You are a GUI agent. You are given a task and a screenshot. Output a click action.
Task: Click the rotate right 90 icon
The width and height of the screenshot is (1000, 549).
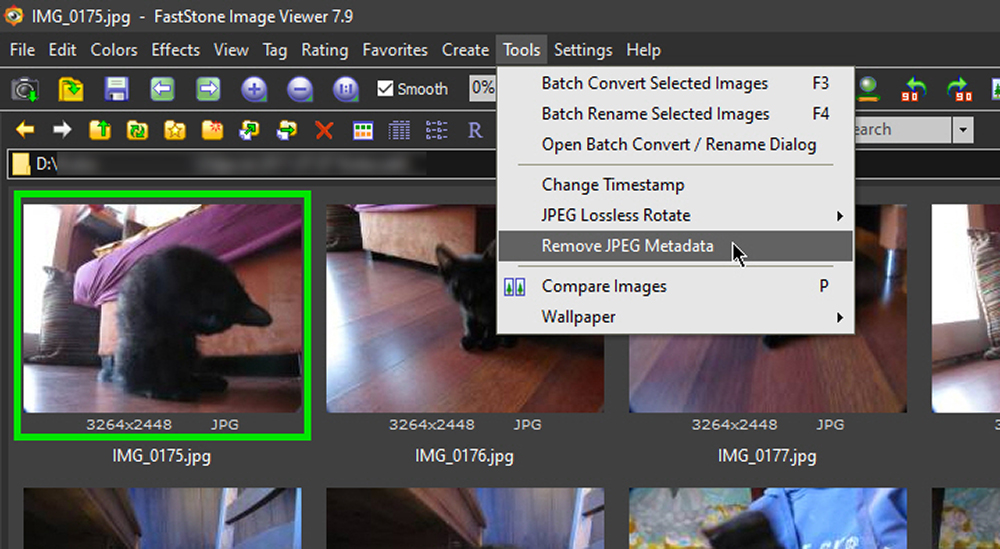[960, 89]
